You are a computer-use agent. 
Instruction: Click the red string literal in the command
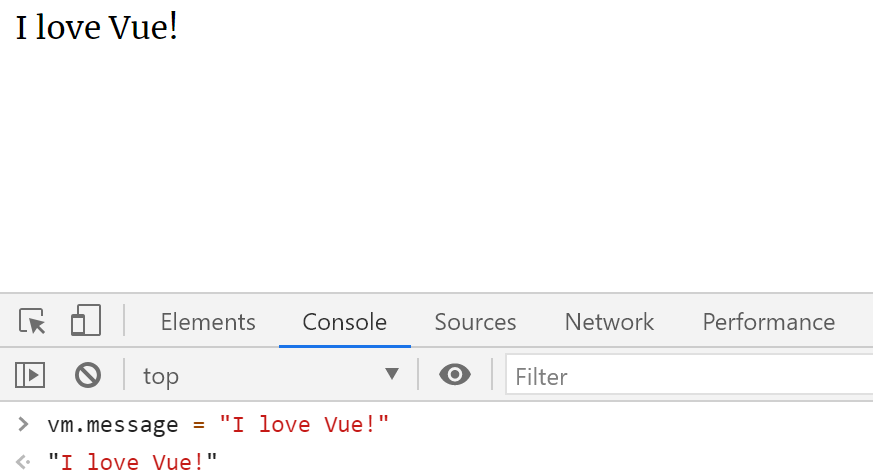point(303,425)
